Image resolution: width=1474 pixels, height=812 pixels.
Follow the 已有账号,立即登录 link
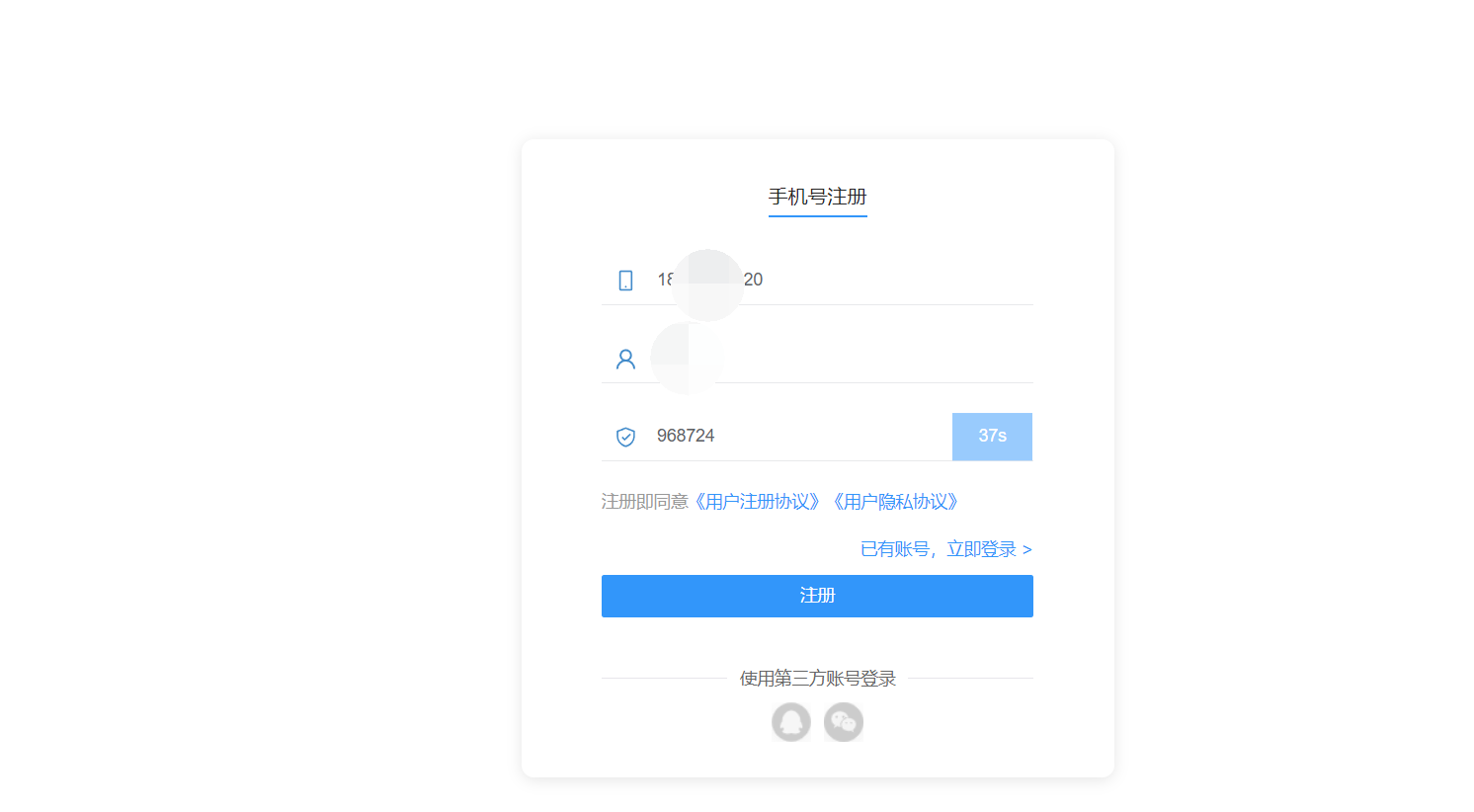pyautogui.click(x=946, y=549)
